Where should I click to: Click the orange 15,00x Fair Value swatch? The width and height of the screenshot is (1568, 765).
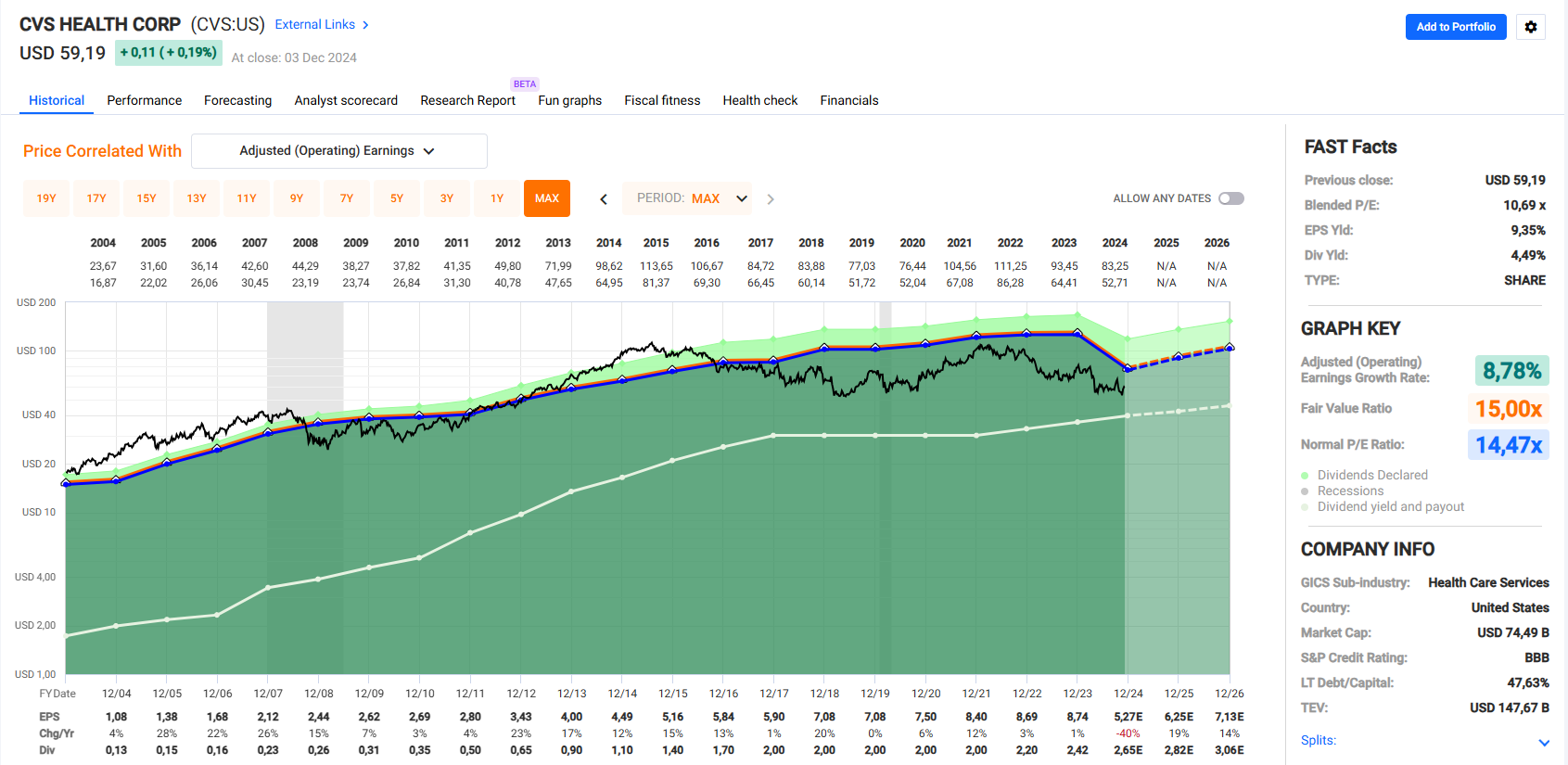[1508, 409]
